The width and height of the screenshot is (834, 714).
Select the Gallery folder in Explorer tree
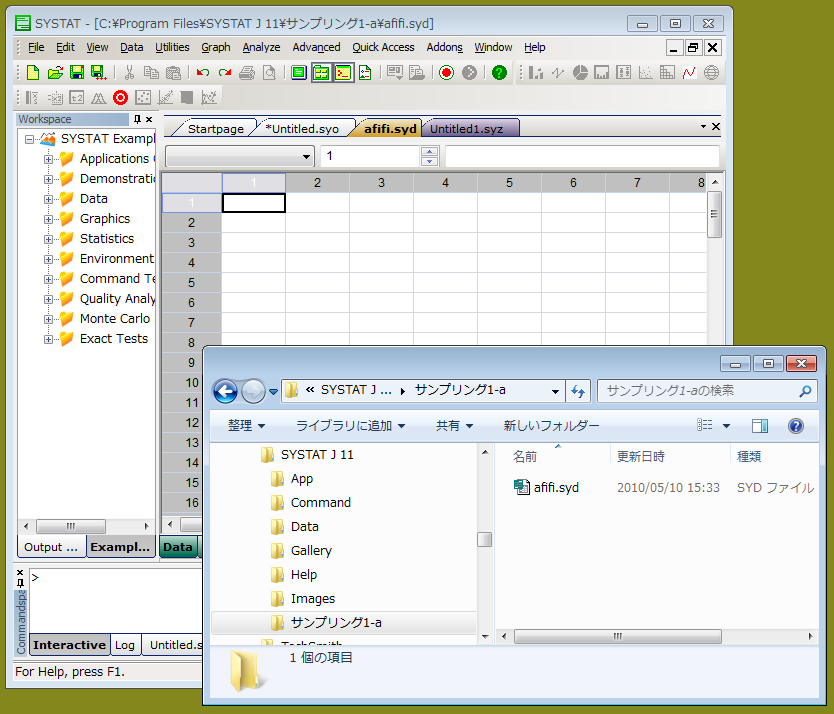[311, 551]
